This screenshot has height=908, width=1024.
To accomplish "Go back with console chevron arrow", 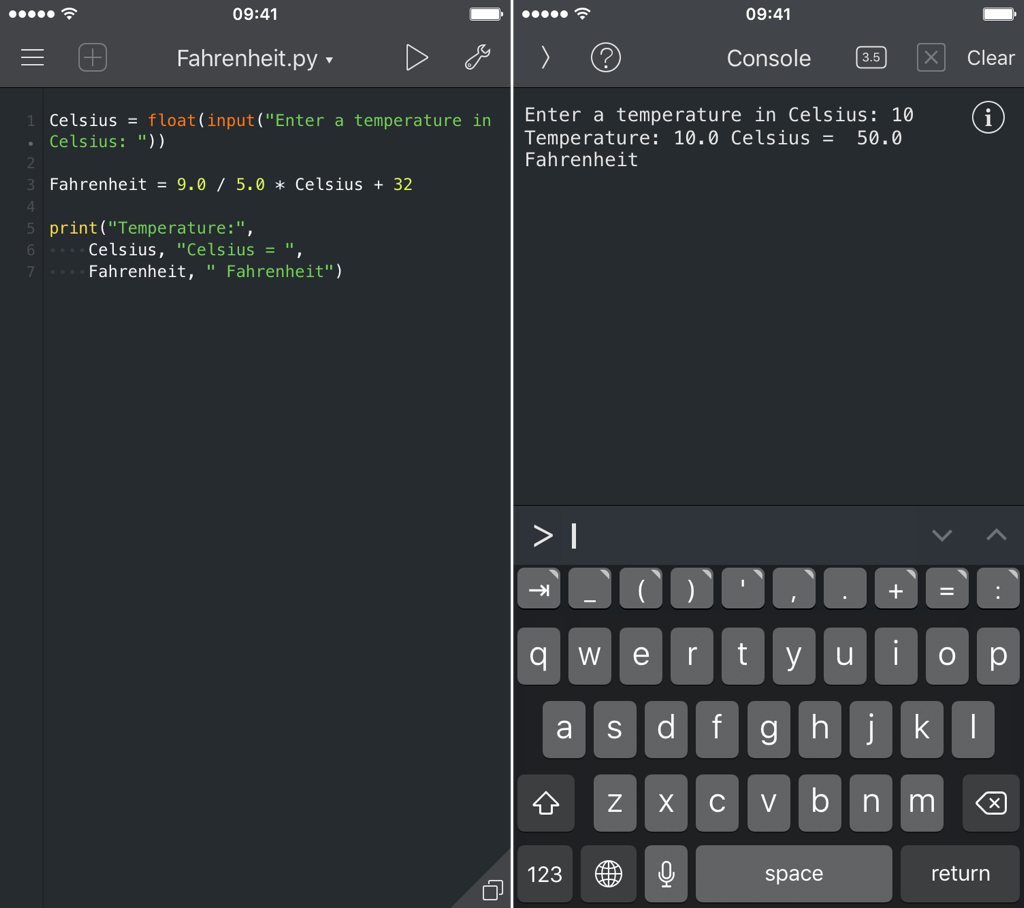I will point(545,57).
